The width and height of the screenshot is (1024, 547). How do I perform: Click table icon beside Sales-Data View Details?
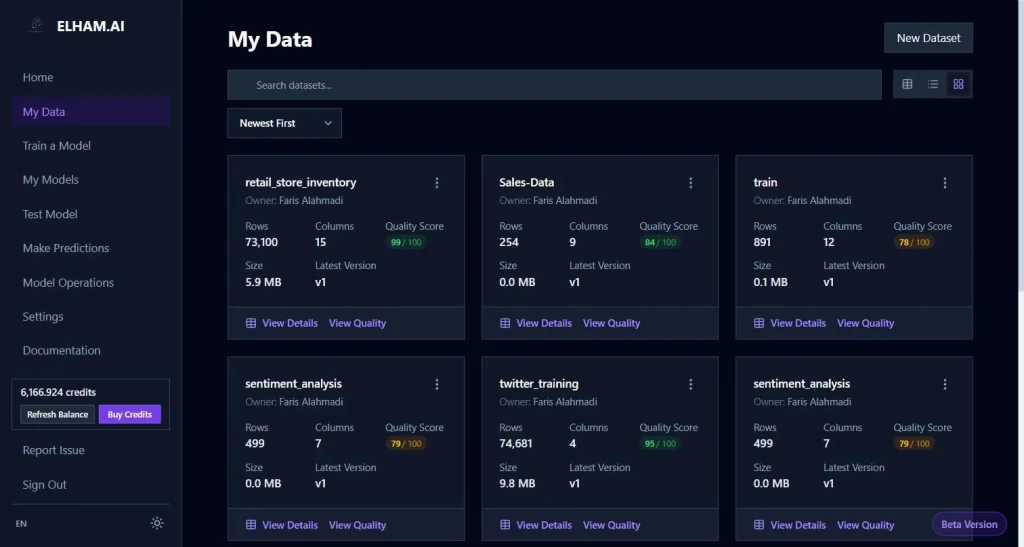505,323
